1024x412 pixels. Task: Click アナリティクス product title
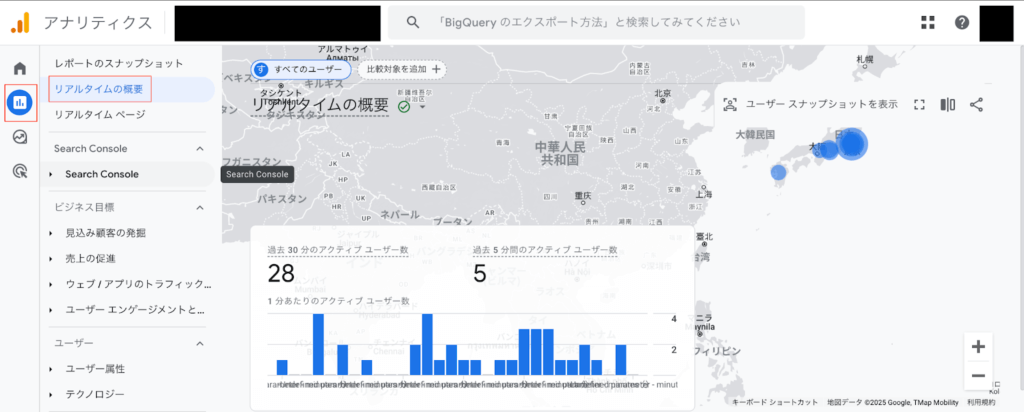(x=98, y=23)
